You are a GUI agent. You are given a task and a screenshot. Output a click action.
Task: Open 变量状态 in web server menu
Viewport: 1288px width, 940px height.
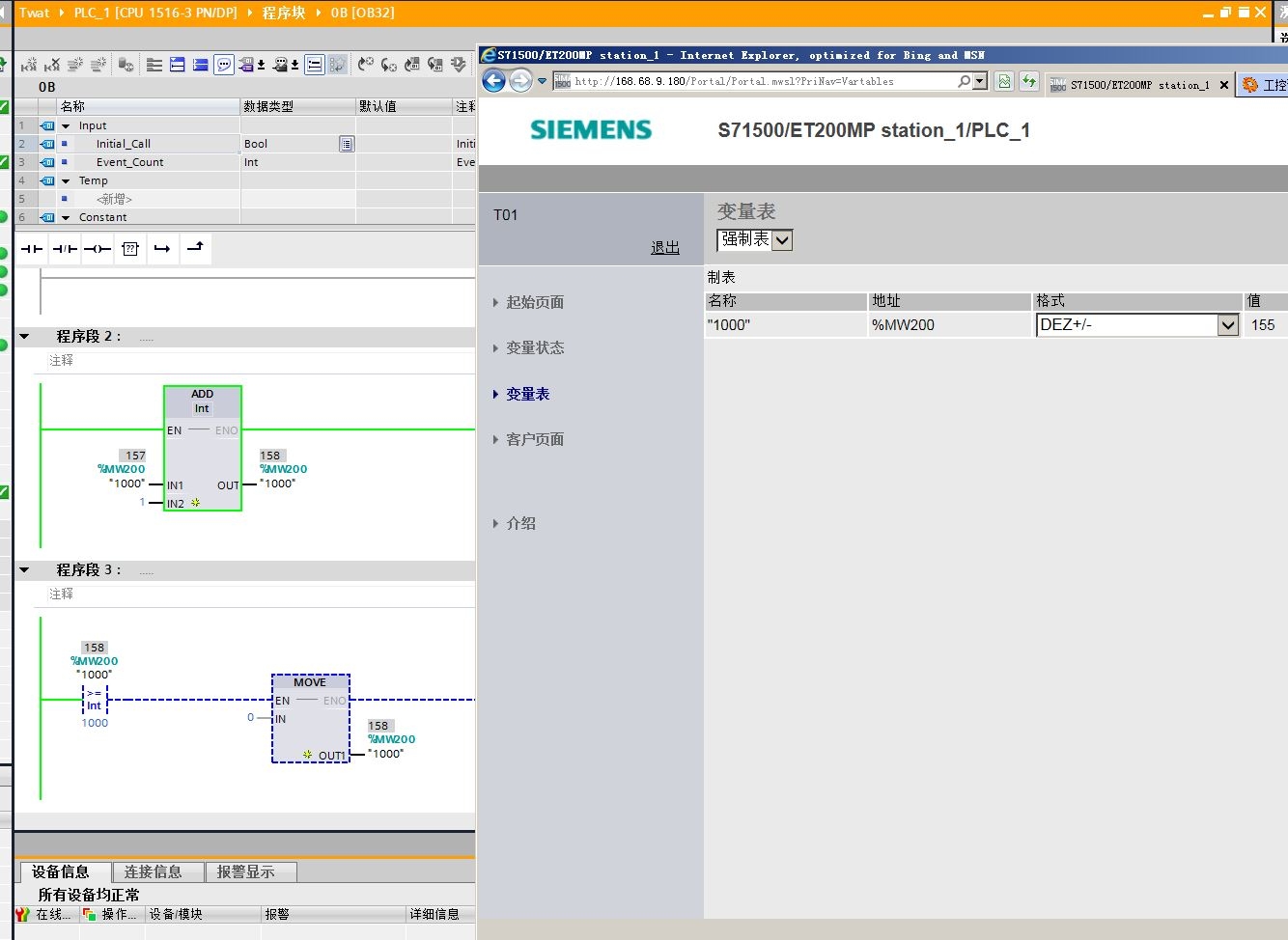(x=535, y=347)
